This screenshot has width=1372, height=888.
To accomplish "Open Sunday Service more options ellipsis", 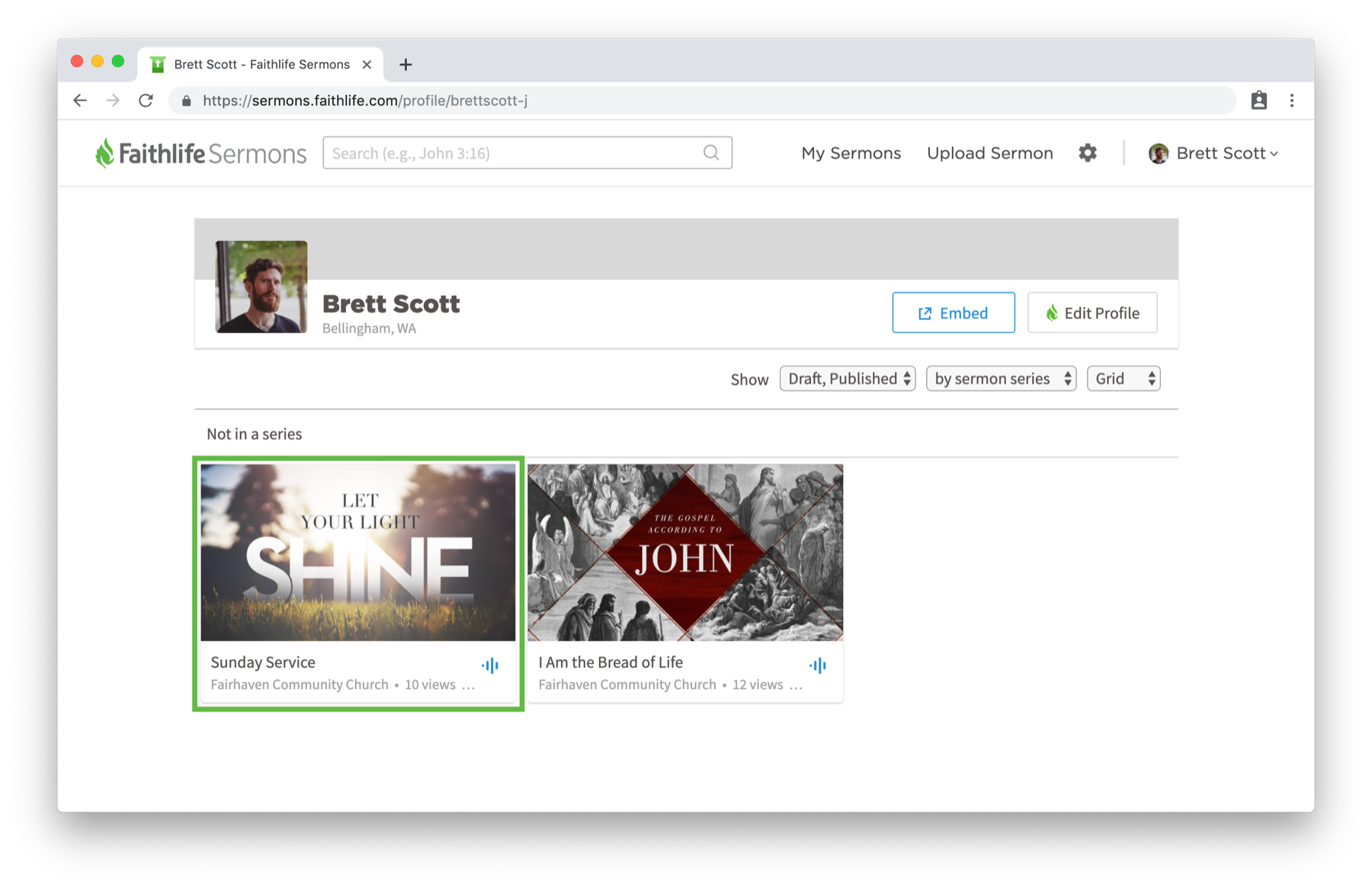I will 468,685.
